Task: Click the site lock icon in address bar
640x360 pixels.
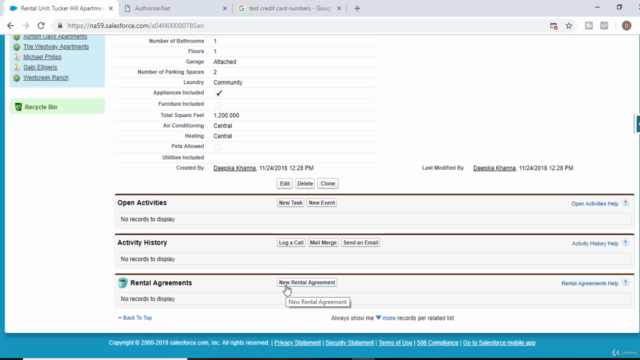Action: 60,26
